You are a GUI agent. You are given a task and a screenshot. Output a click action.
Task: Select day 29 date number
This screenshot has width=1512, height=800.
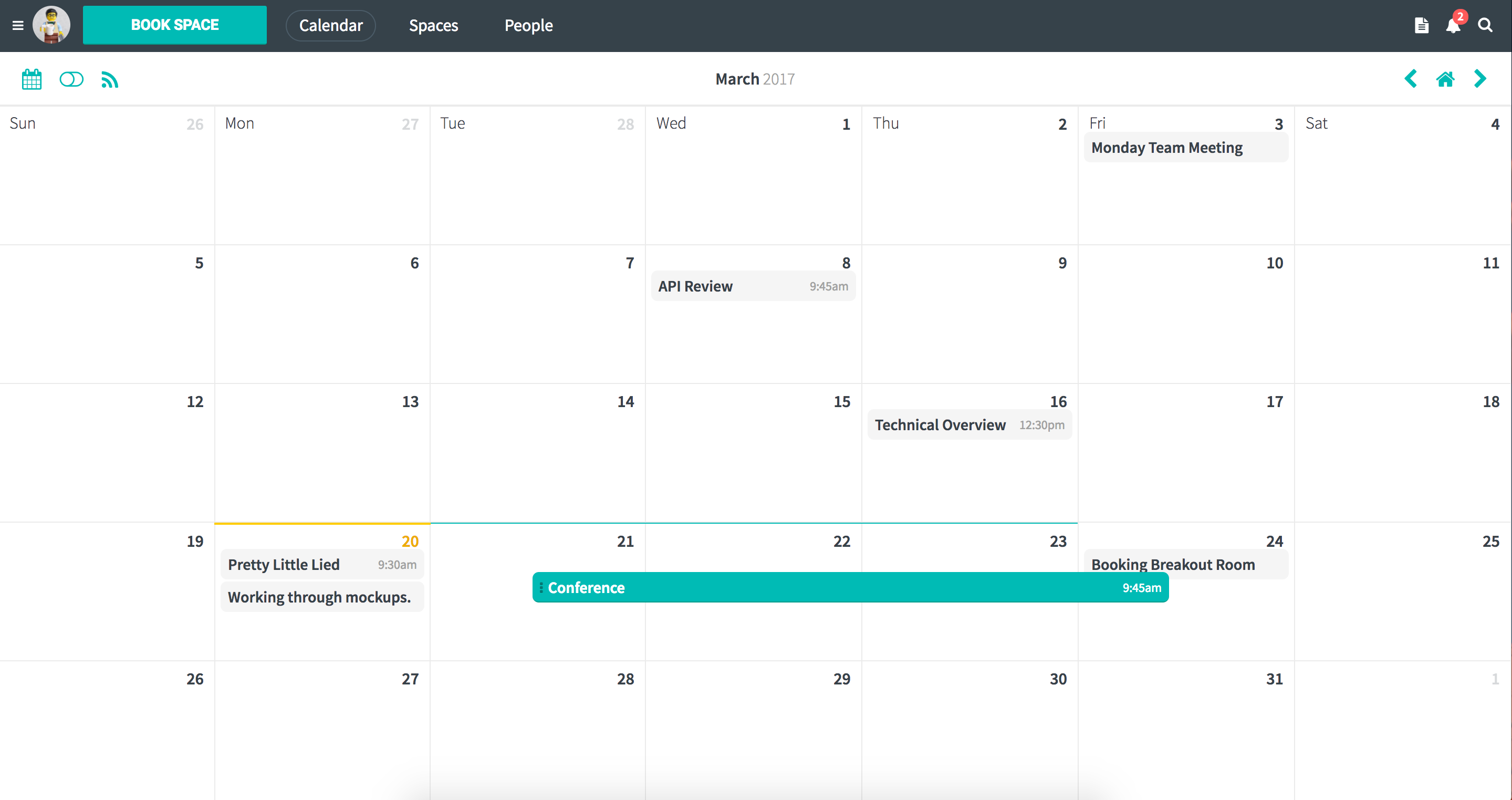pyautogui.click(x=842, y=679)
